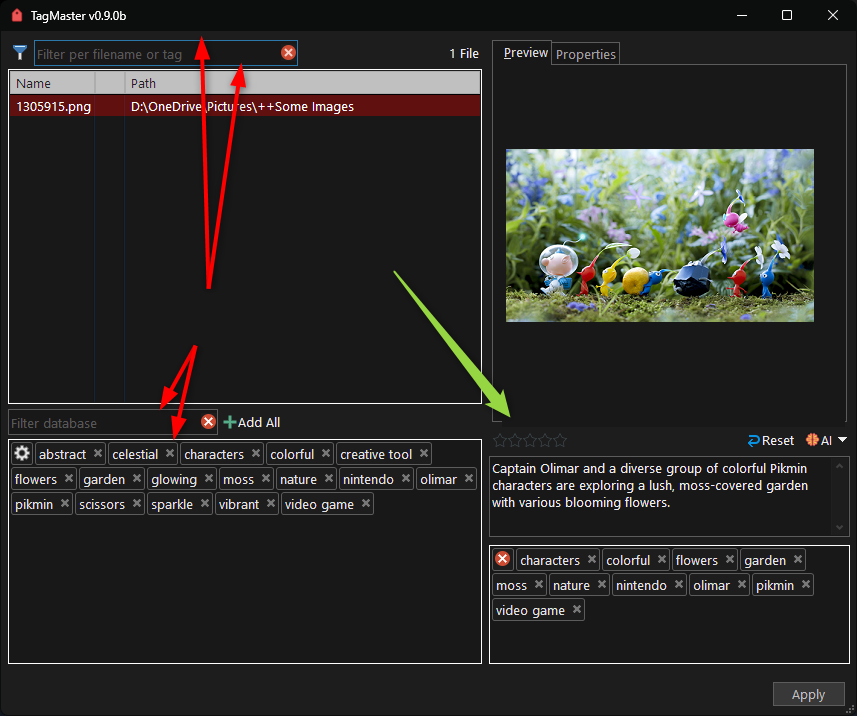Type in the filename filter field

pyautogui.click(x=155, y=54)
